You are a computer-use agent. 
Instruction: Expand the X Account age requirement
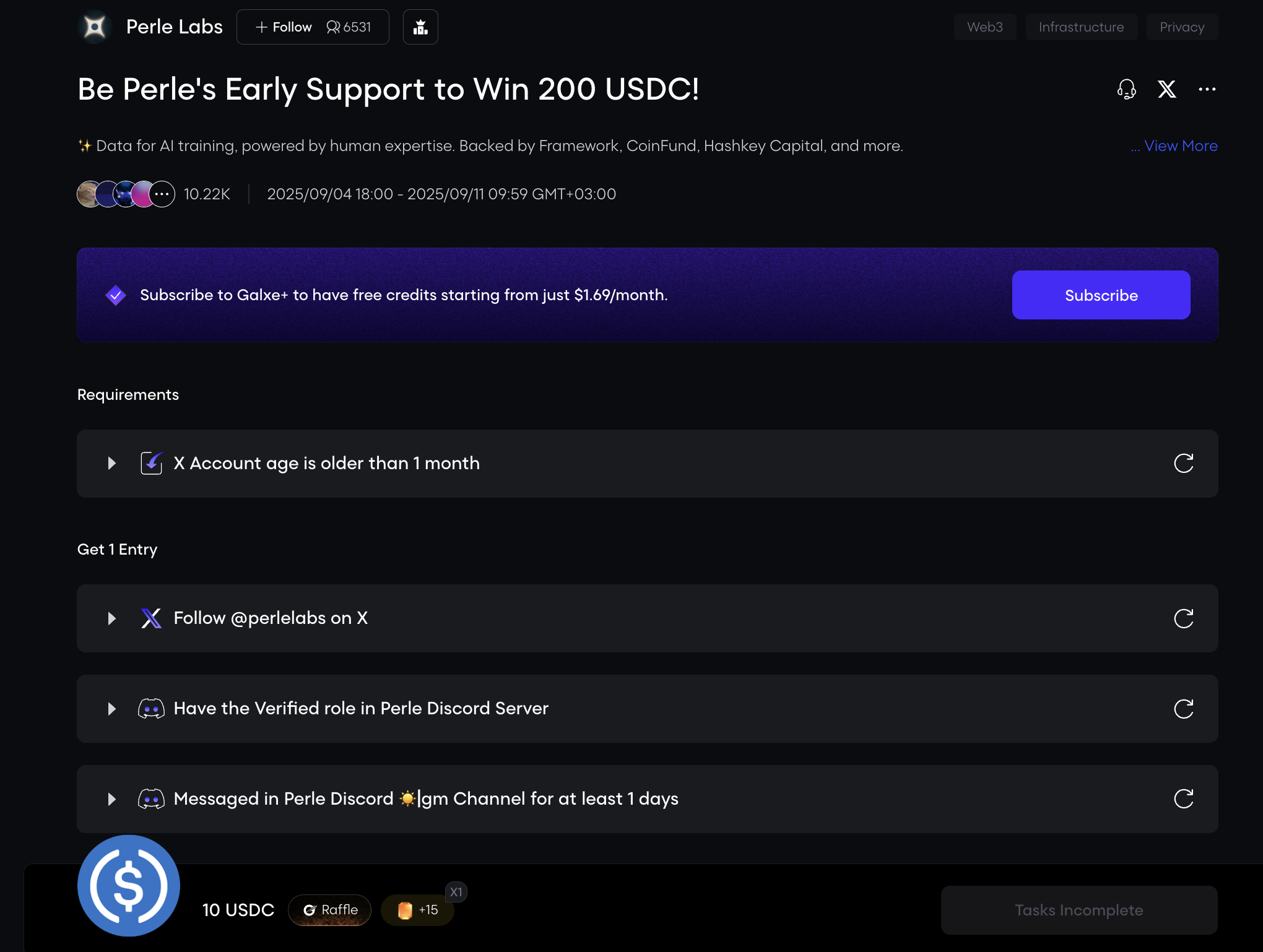point(111,463)
